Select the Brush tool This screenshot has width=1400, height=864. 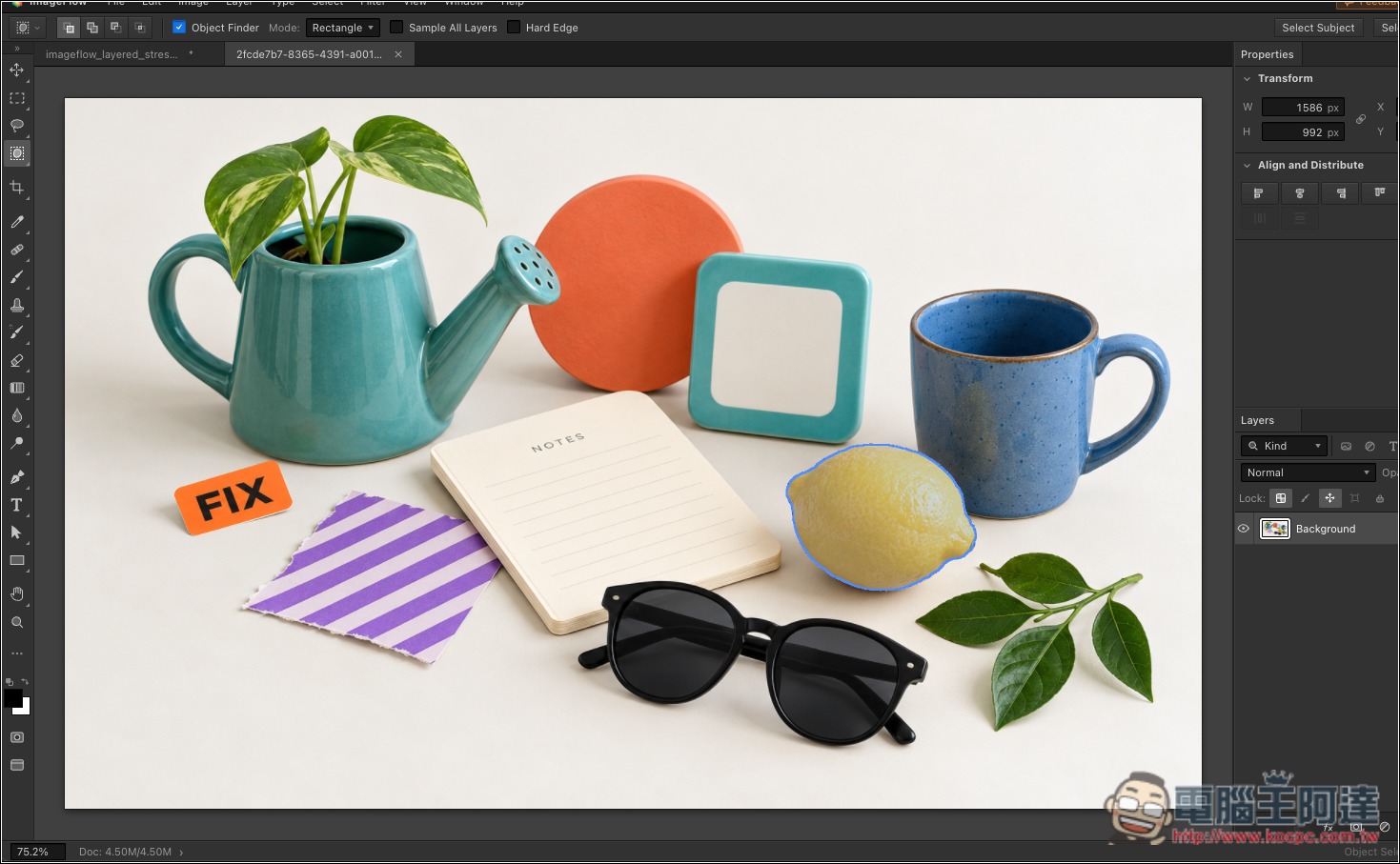[x=17, y=277]
